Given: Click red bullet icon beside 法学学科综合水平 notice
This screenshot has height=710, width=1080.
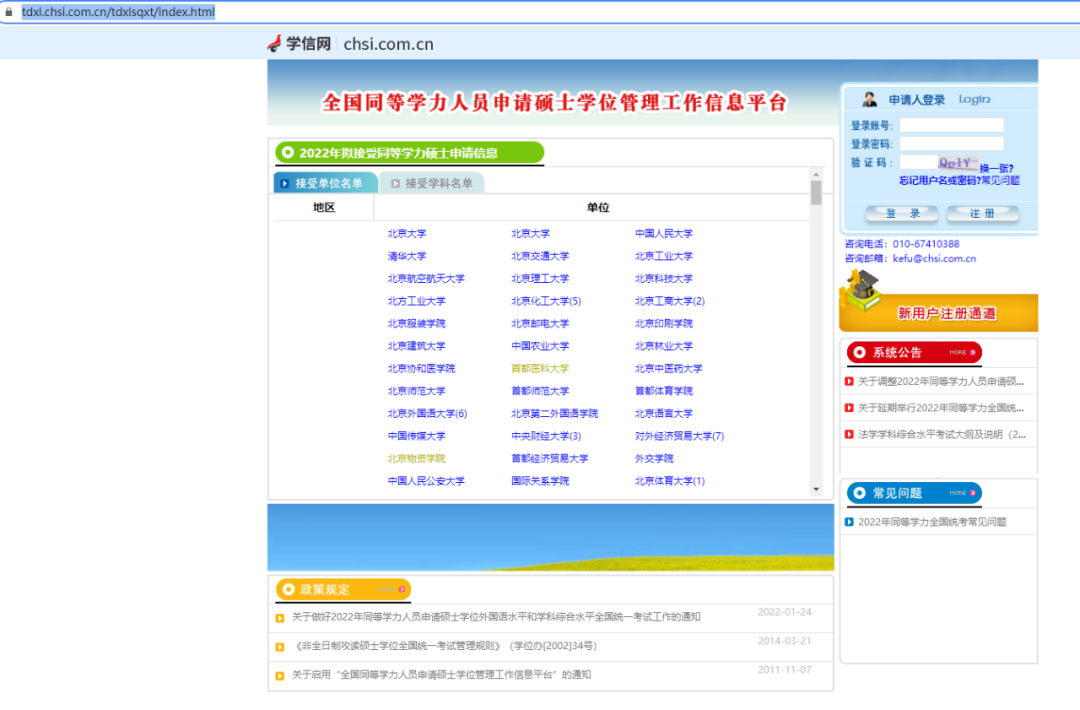Looking at the screenshot, I should [849, 435].
